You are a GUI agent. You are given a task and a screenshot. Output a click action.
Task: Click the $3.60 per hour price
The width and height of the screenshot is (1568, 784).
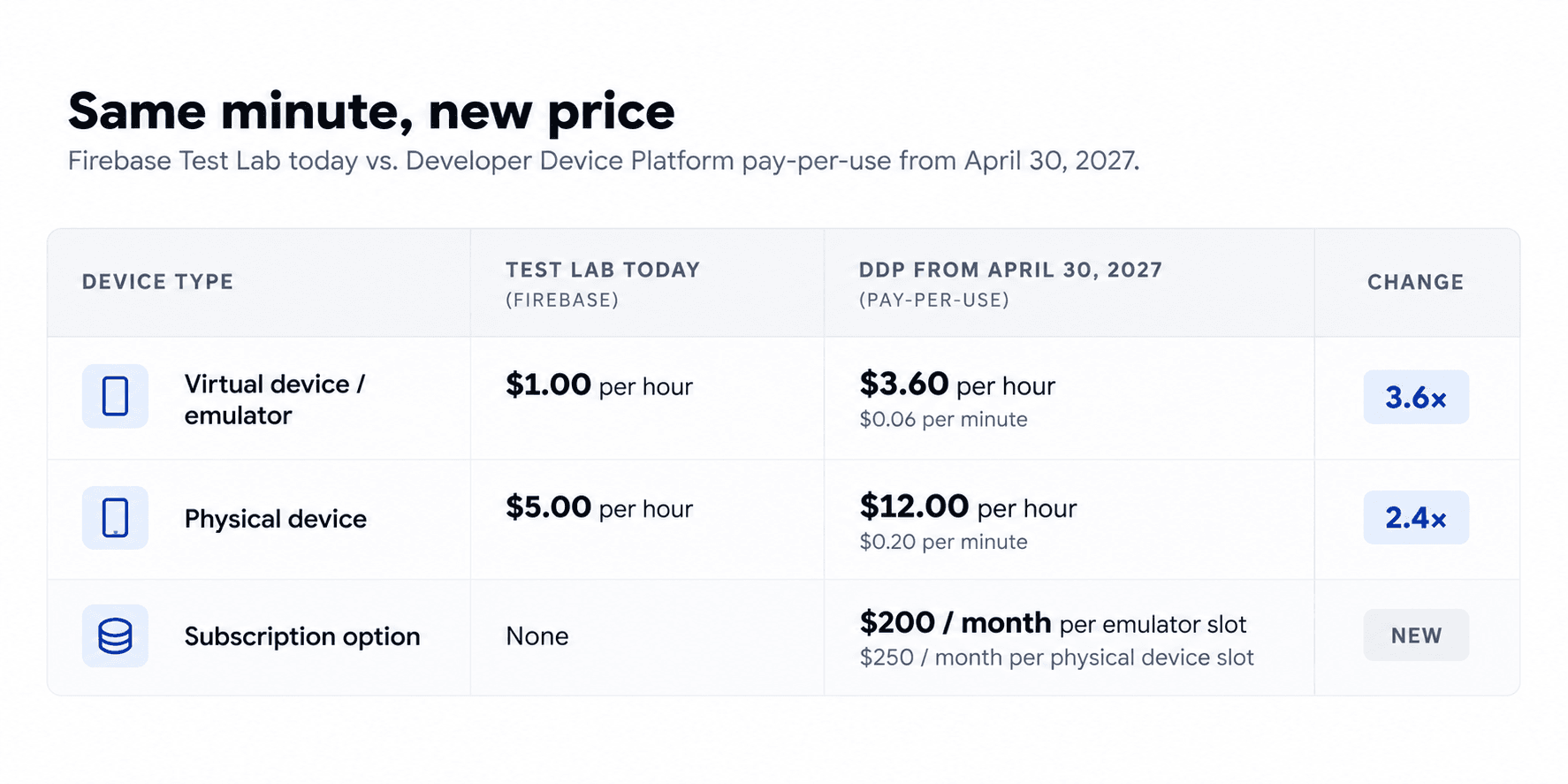coord(957,384)
